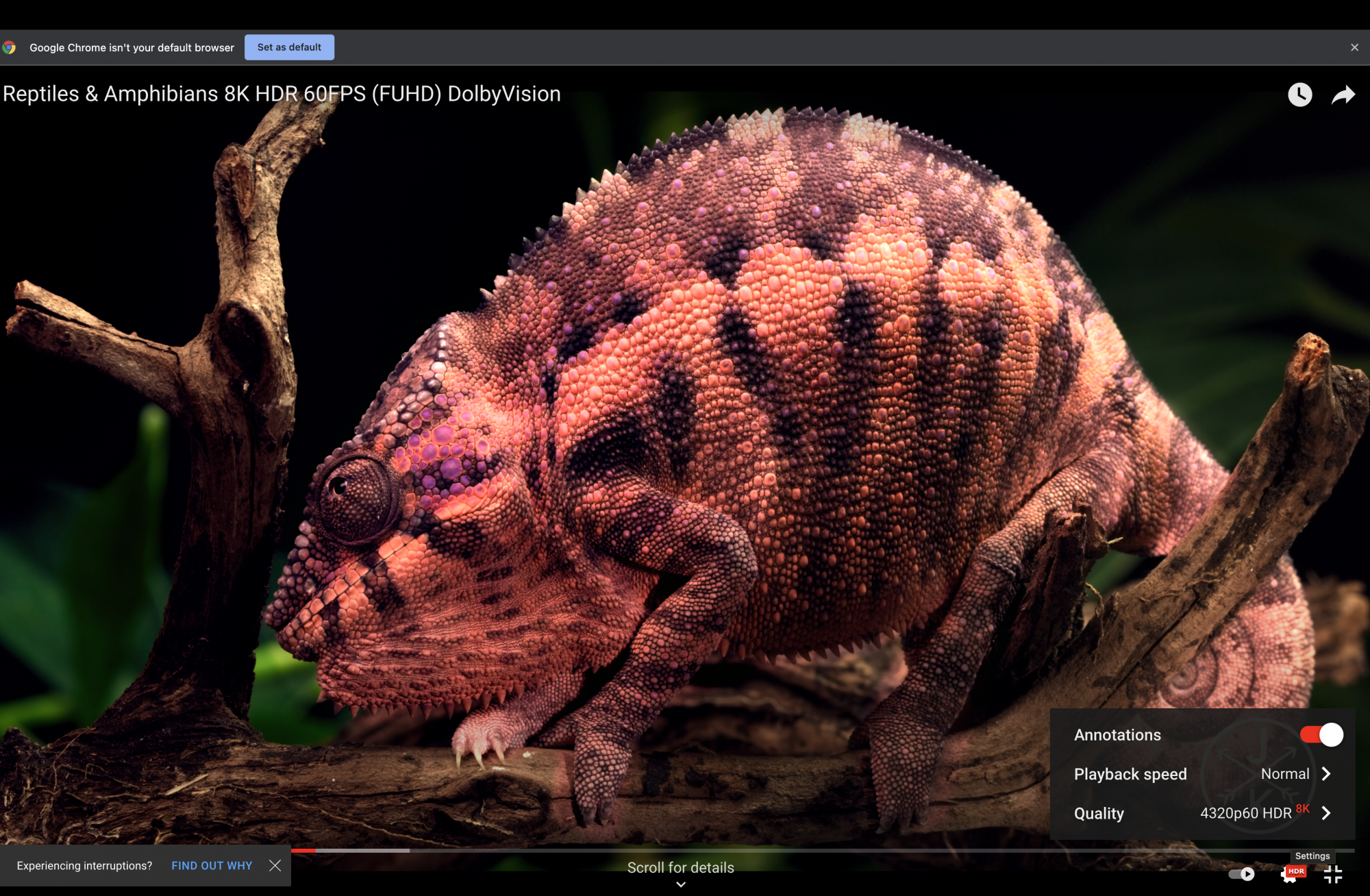Click the Set as default button
This screenshot has height=896, width=1370.
289,47
